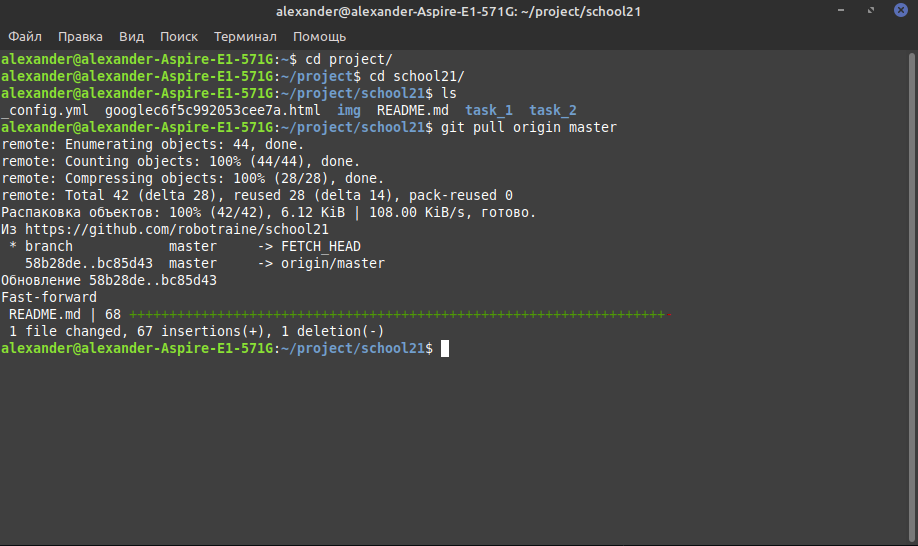The width and height of the screenshot is (918, 546).
Task: Click the googlec6f5c992053cee7a.html filename
Action: [x=213, y=111]
